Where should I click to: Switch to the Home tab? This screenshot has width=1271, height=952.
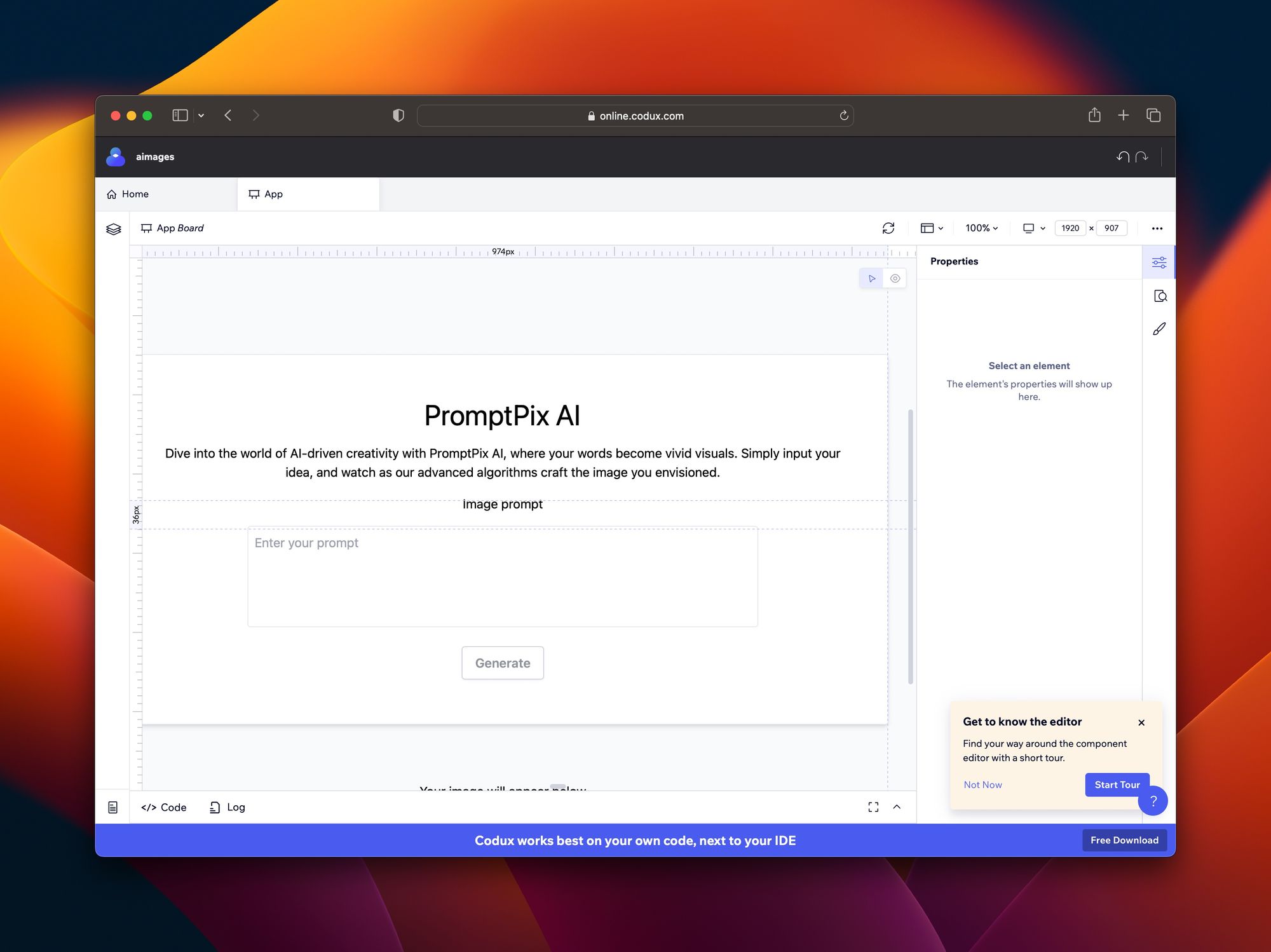click(x=134, y=194)
